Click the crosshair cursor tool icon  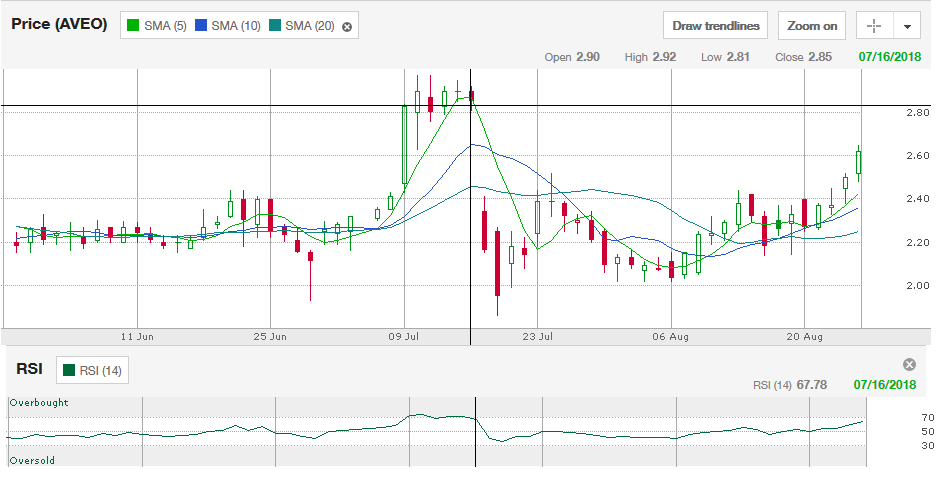[x=874, y=26]
